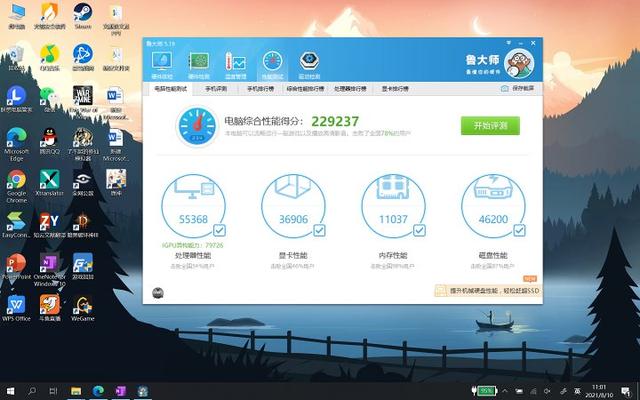Uncheck the memory score 11037 checkbox
This screenshot has width=640, height=400.
[x=419, y=231]
